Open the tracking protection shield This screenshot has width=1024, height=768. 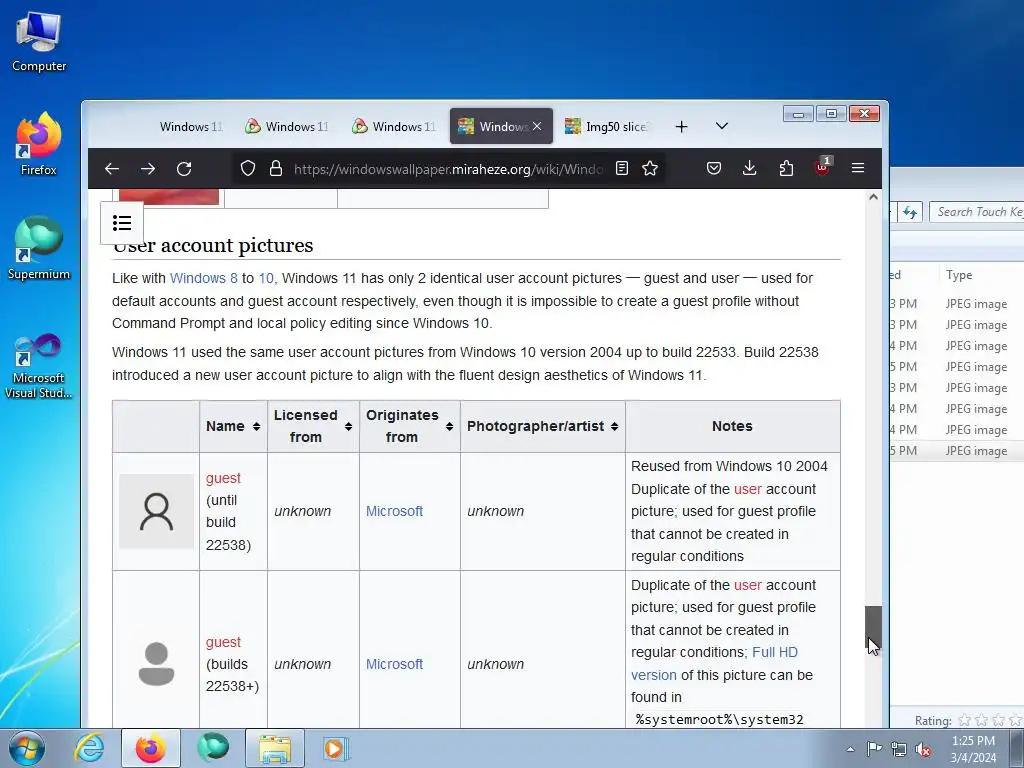[248, 168]
